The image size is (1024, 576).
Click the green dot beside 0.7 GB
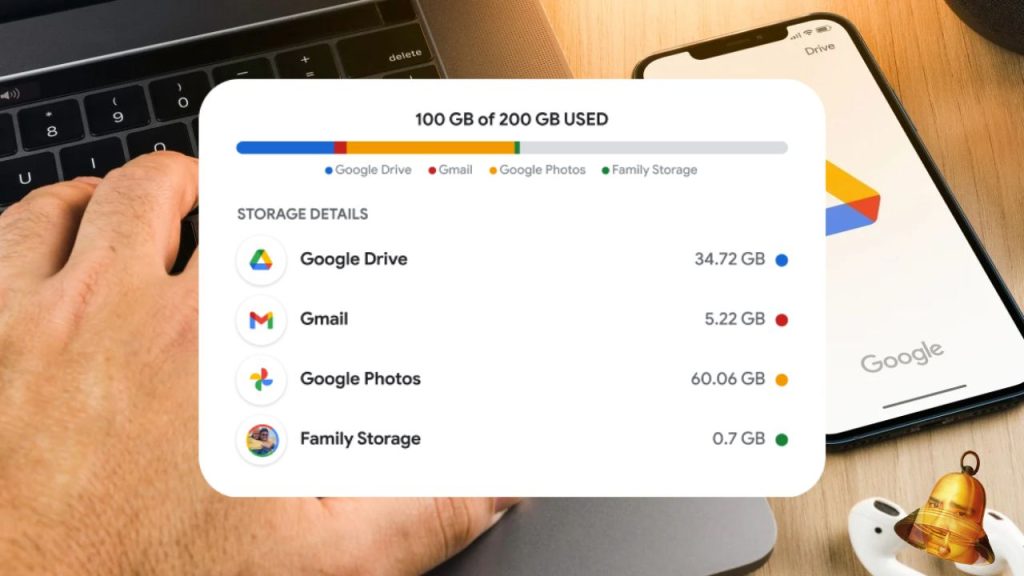pyautogui.click(x=781, y=440)
